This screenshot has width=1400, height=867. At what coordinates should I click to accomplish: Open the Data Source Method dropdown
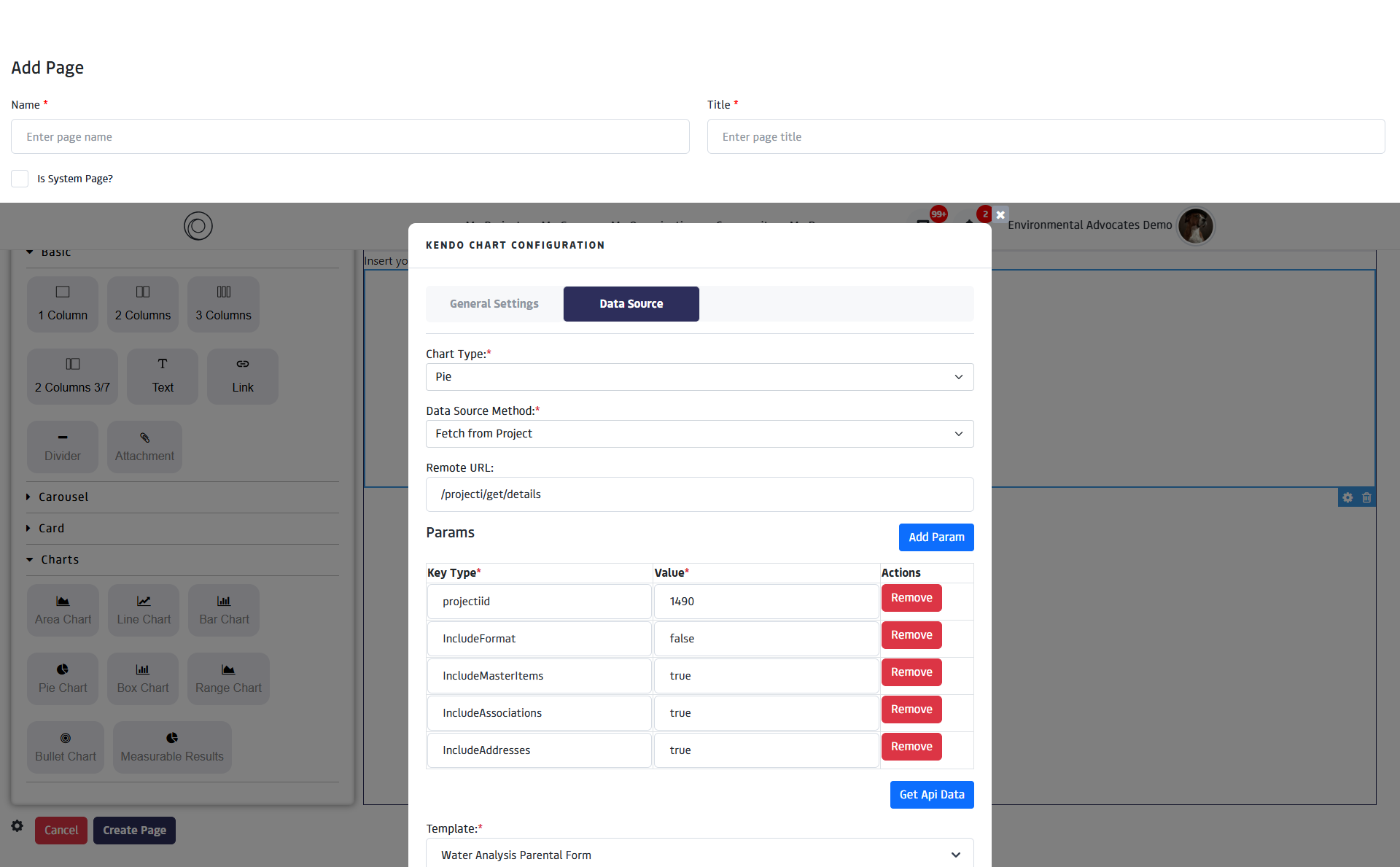click(x=699, y=434)
